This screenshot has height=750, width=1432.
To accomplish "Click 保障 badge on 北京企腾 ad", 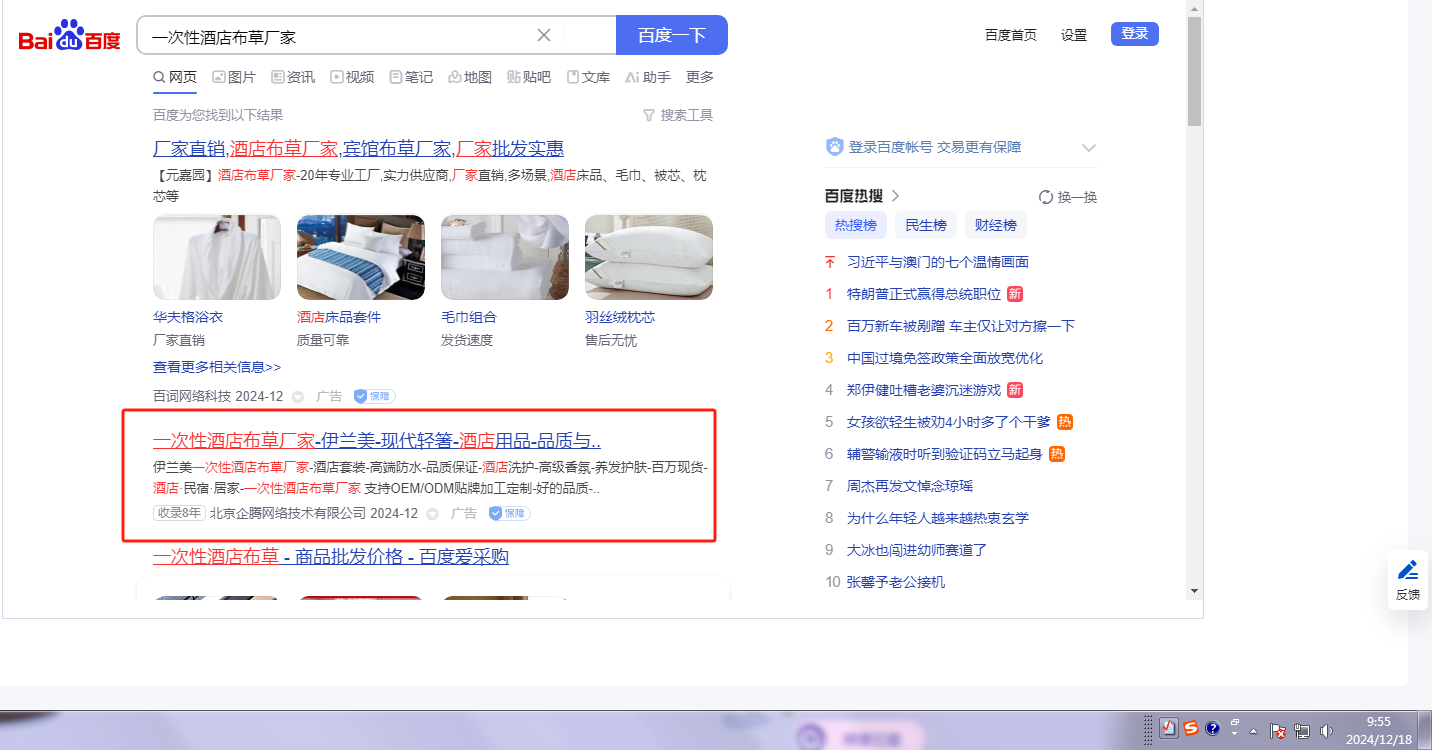I will (x=510, y=513).
